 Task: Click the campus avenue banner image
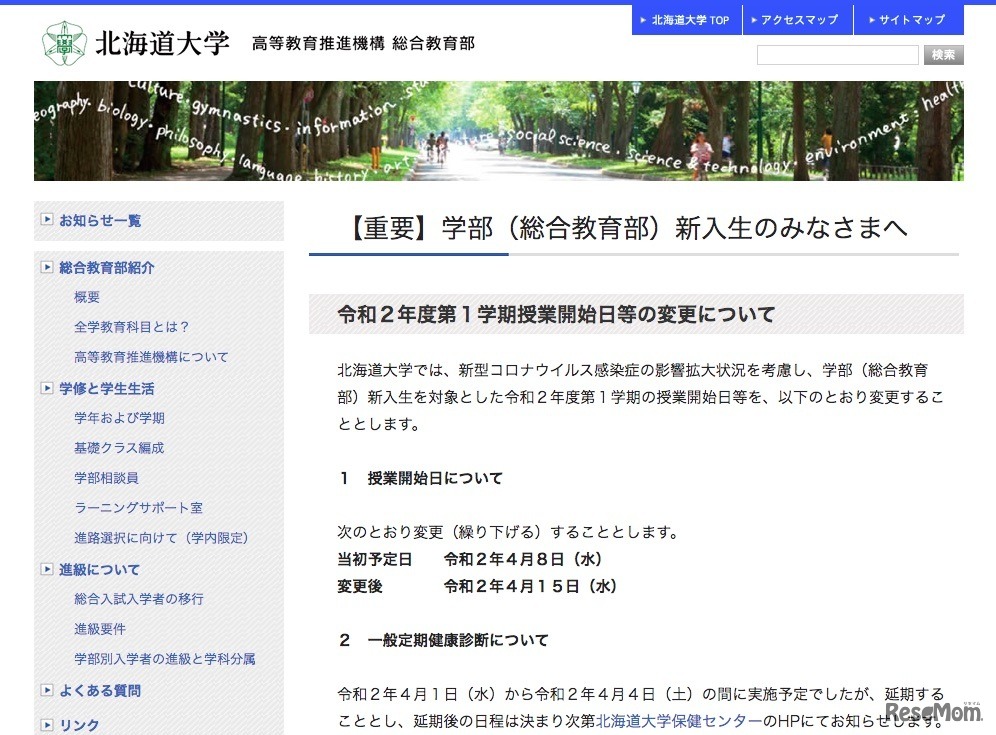[498, 130]
